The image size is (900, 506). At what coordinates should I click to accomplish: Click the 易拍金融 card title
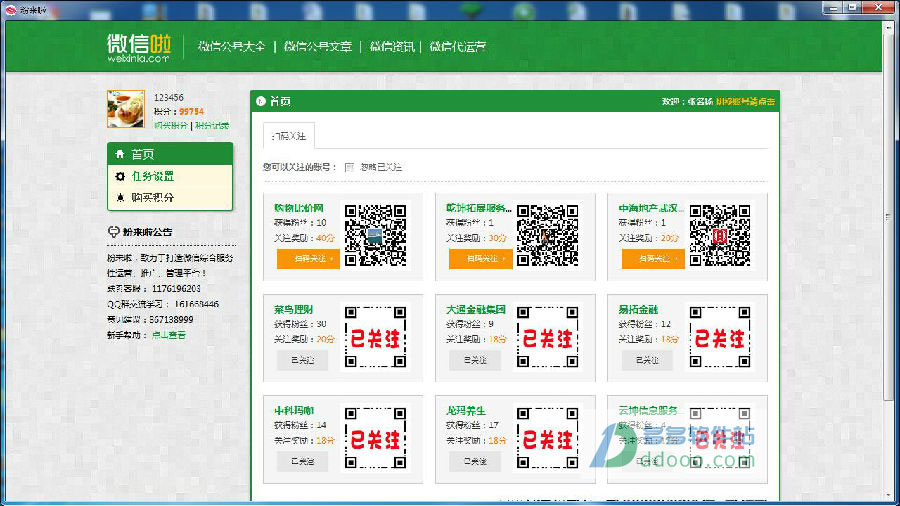pos(638,309)
